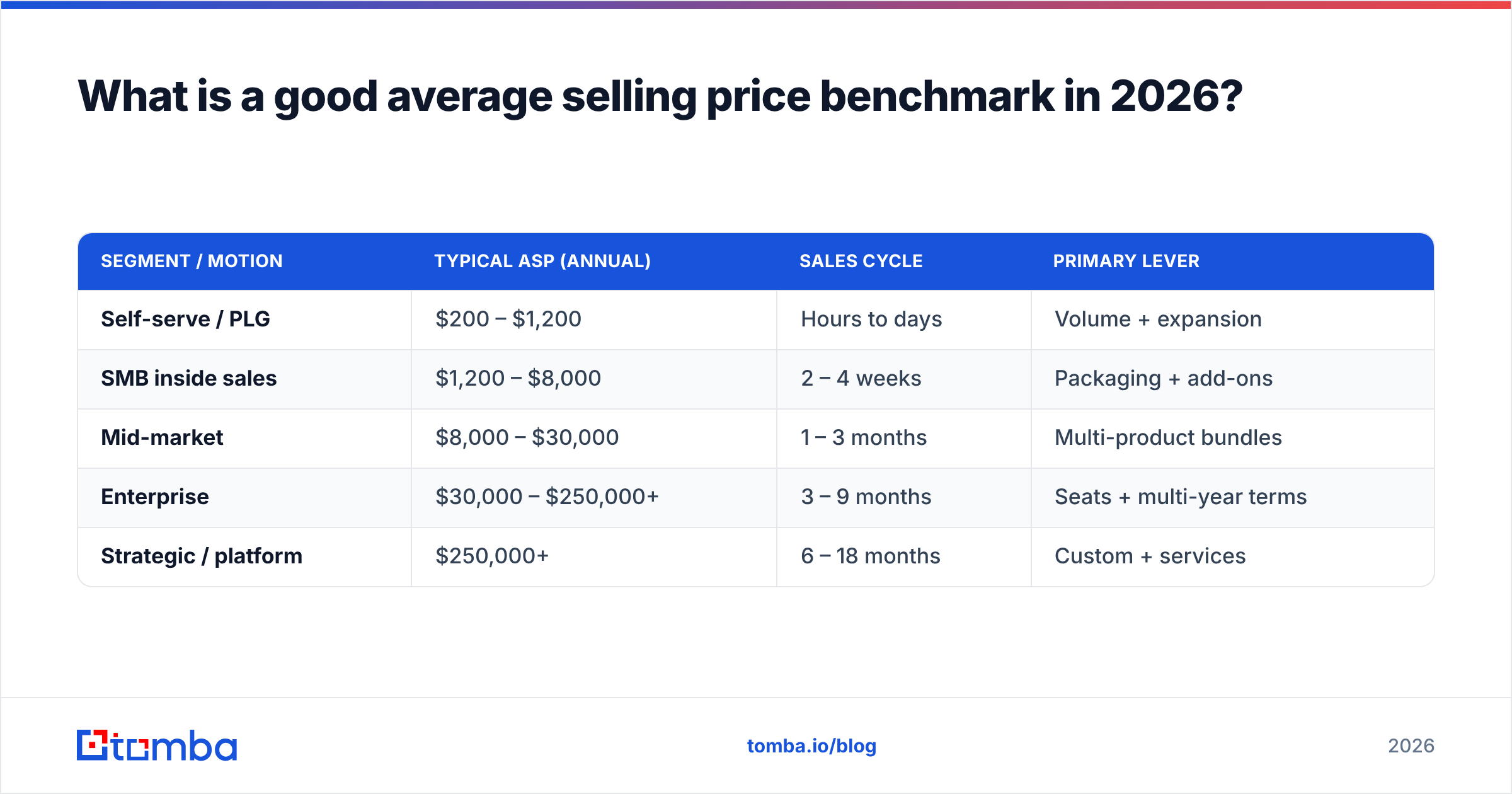
Task: Select the SEGMENT / MOTION column header
Action: pos(192,261)
